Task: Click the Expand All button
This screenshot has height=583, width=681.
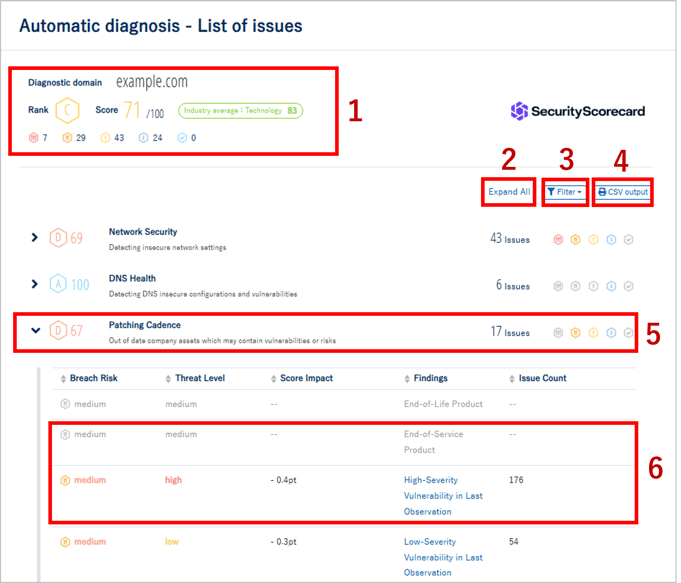Action: pos(509,192)
